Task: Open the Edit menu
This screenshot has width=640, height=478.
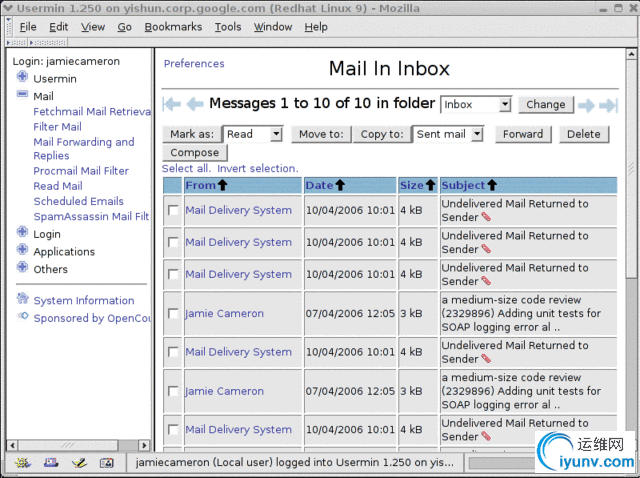Action: point(58,27)
